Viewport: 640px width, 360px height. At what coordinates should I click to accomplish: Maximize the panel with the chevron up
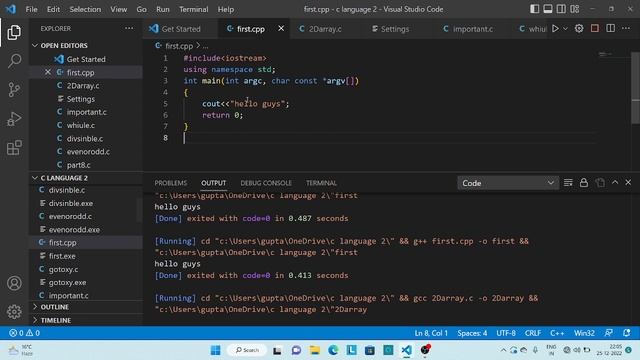click(615, 182)
